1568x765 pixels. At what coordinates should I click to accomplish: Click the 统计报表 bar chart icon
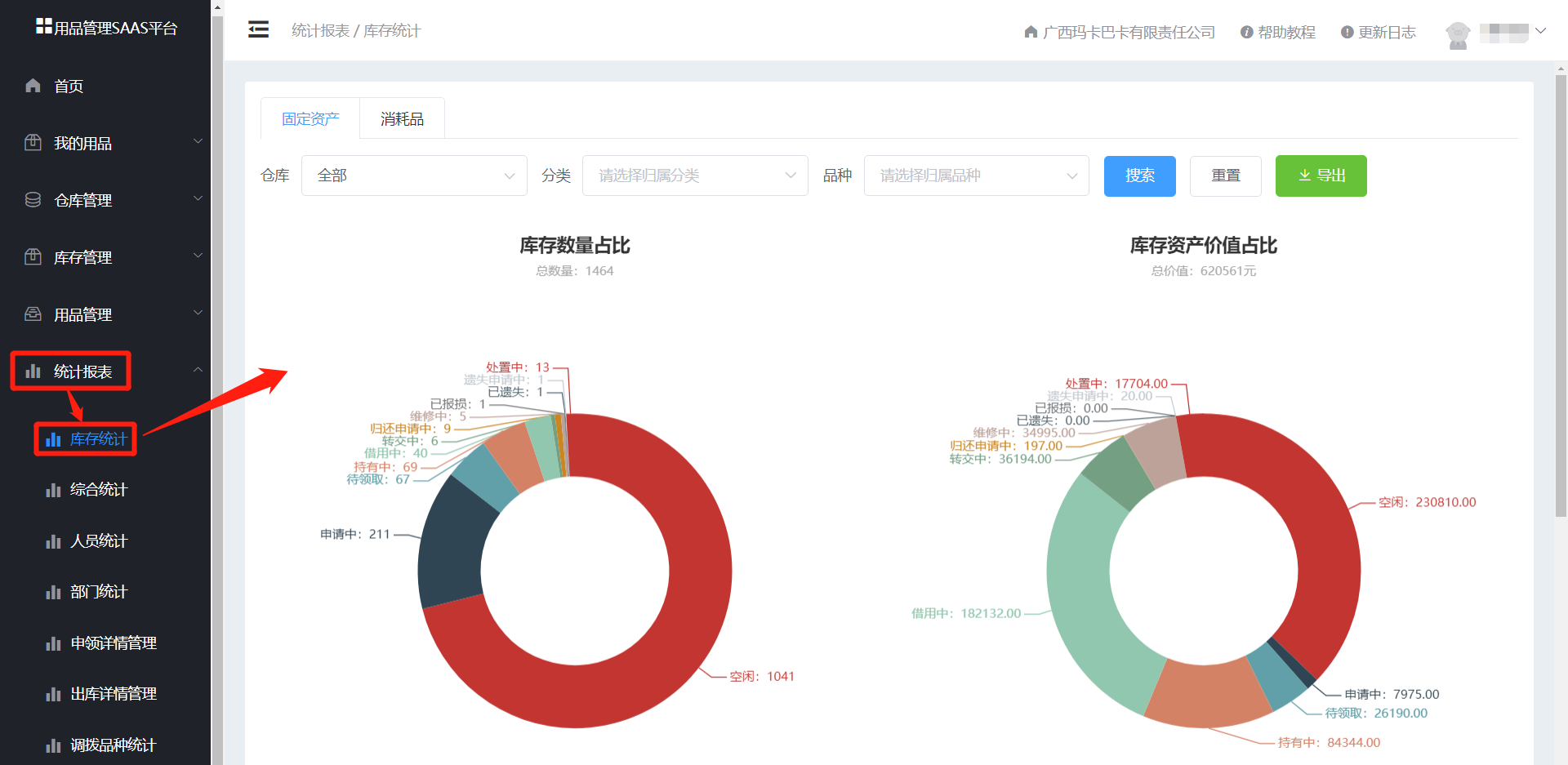click(x=33, y=371)
